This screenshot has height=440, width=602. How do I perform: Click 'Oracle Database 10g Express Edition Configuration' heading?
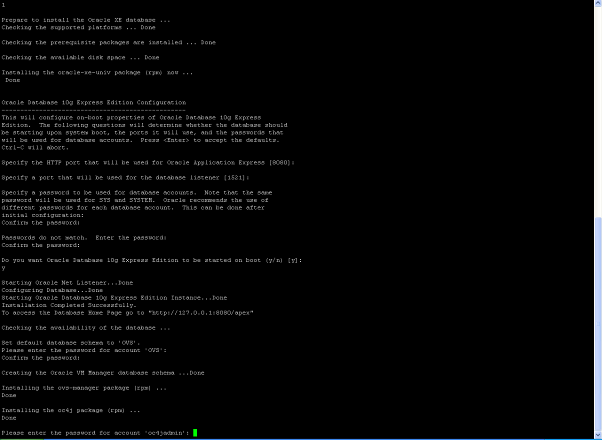94,103
